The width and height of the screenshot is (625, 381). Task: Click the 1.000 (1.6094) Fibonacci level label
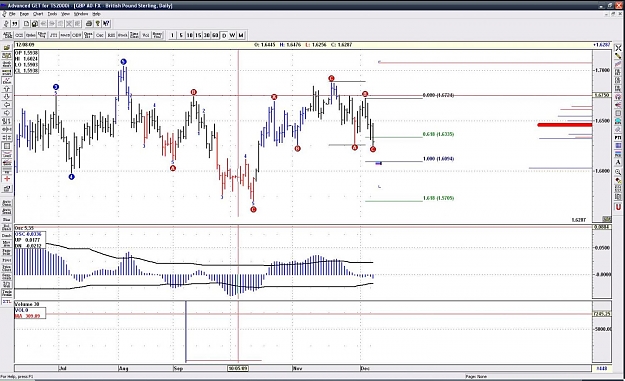(x=438, y=159)
